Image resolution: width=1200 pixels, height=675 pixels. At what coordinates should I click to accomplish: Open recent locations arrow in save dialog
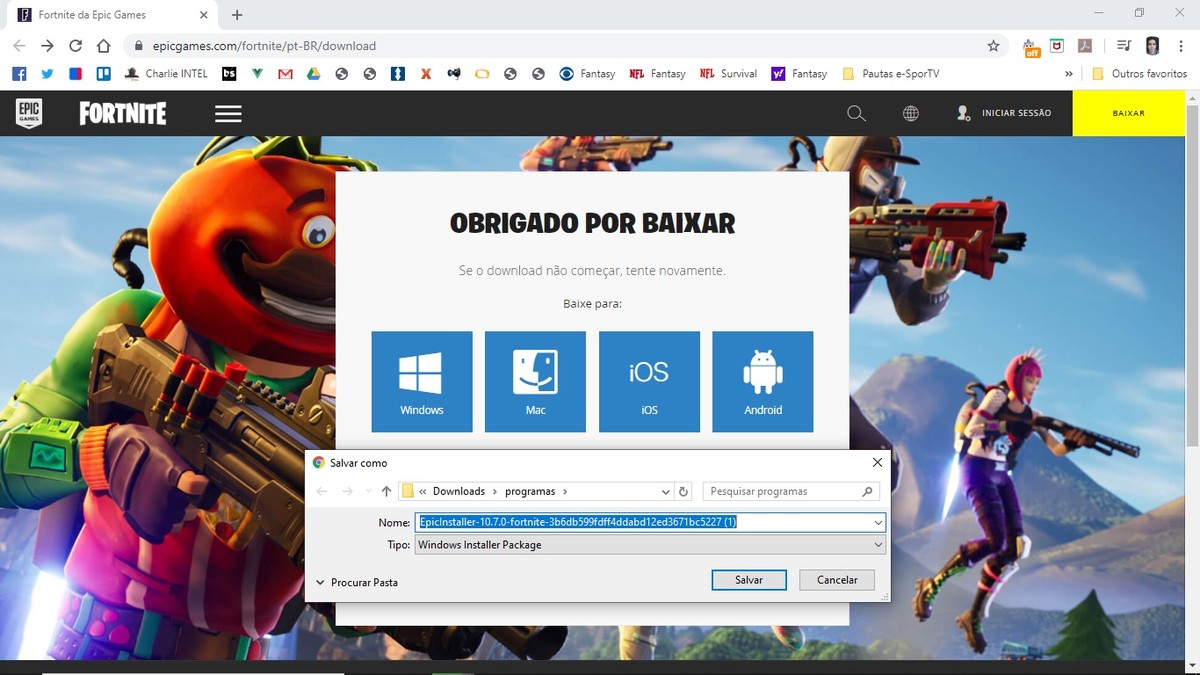pos(368,491)
